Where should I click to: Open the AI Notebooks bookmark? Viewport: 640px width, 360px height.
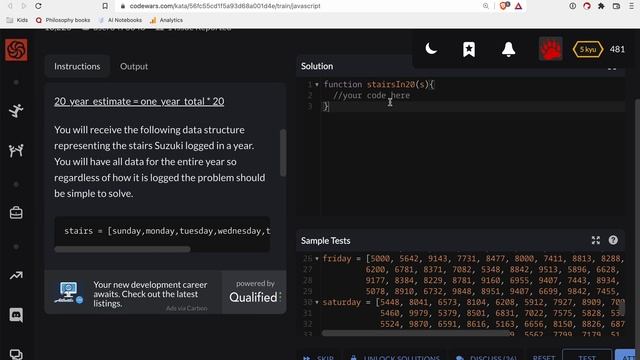pyautogui.click(x=120, y=20)
